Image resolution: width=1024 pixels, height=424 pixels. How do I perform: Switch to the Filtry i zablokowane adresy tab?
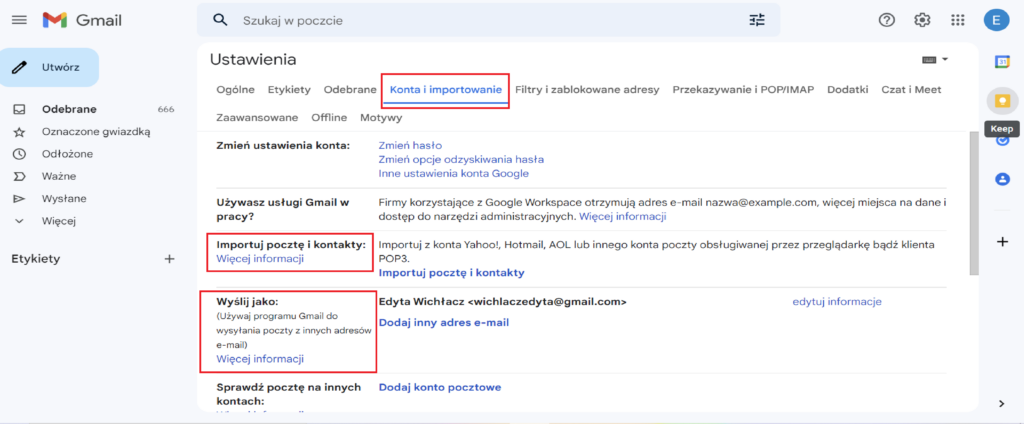(586, 90)
